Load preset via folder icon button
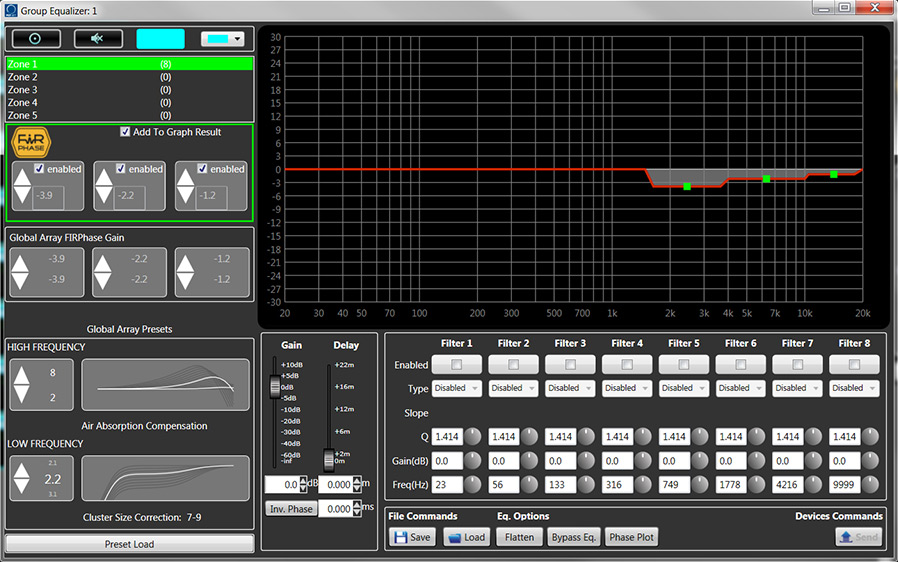 (x=467, y=537)
